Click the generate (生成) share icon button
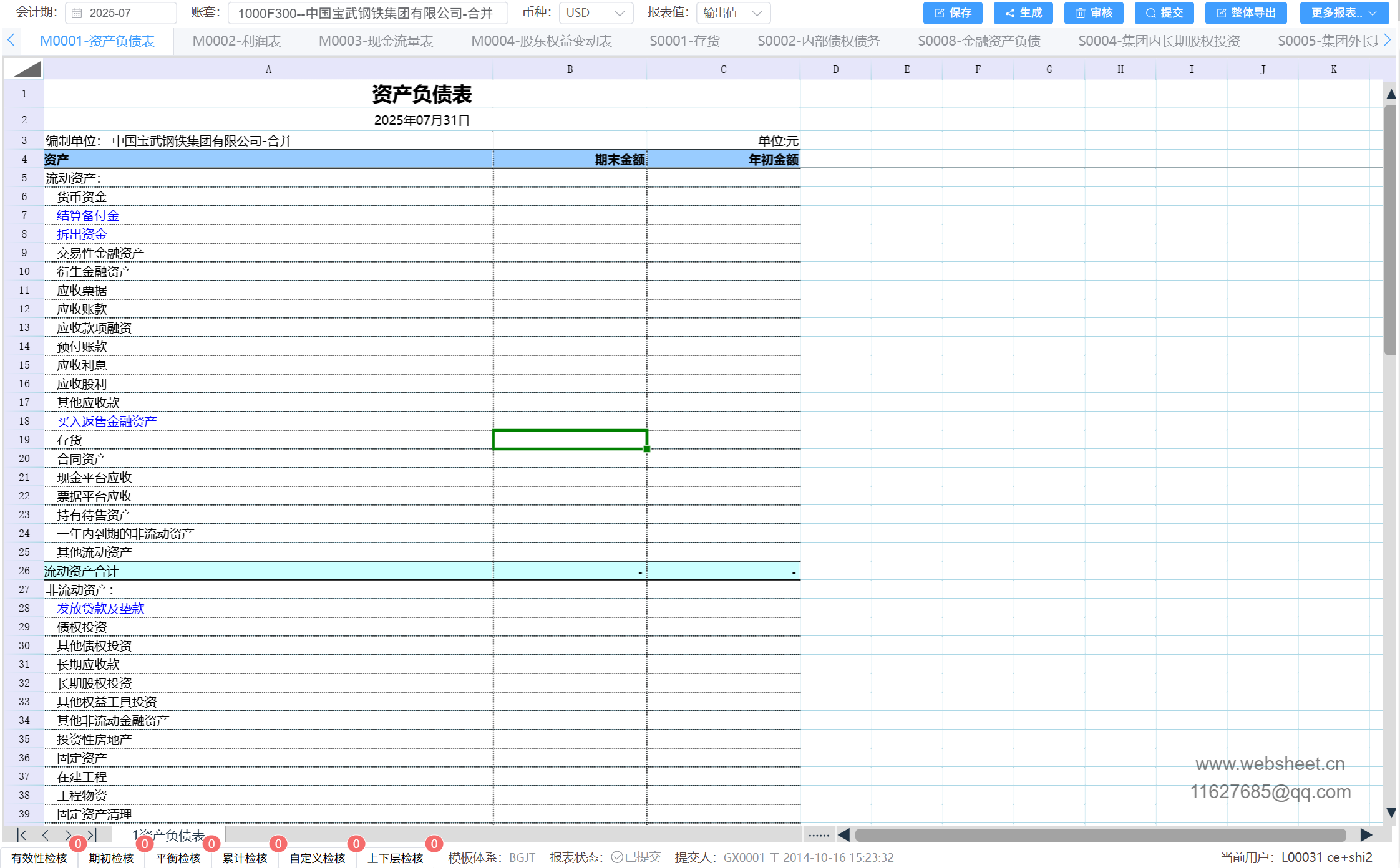Viewport: 1400px width, 868px height. coord(1023,13)
